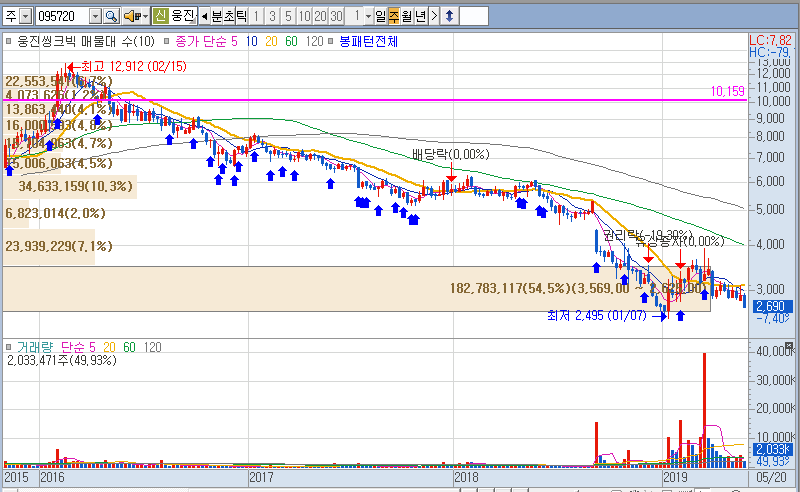The width and height of the screenshot is (800, 492).
Task: Click the green 신 badge icon
Action: [160, 16]
